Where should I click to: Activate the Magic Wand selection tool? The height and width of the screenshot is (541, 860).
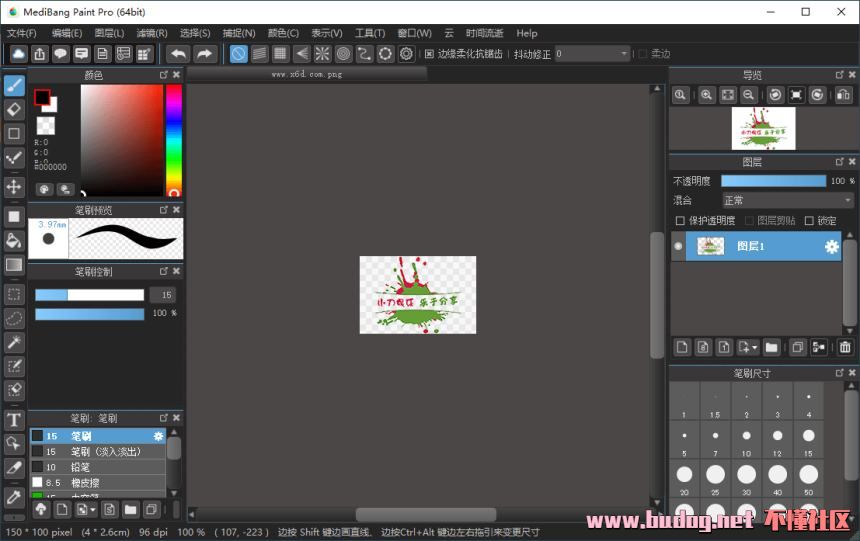14,343
